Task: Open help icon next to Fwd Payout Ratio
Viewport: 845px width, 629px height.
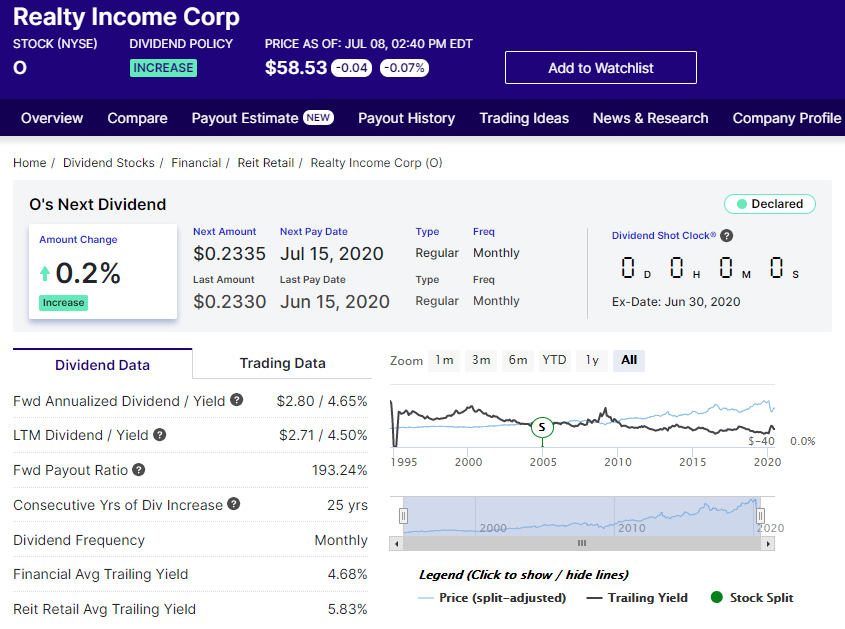Action: point(139,469)
